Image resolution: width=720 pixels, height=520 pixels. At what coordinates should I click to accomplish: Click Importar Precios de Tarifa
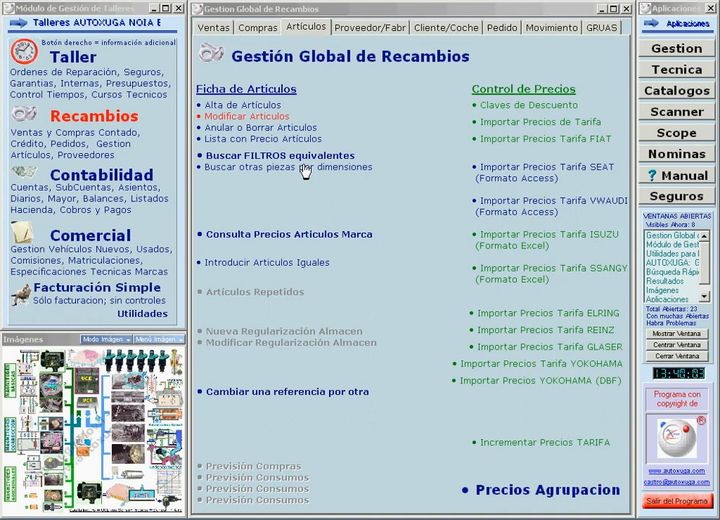click(x=540, y=122)
